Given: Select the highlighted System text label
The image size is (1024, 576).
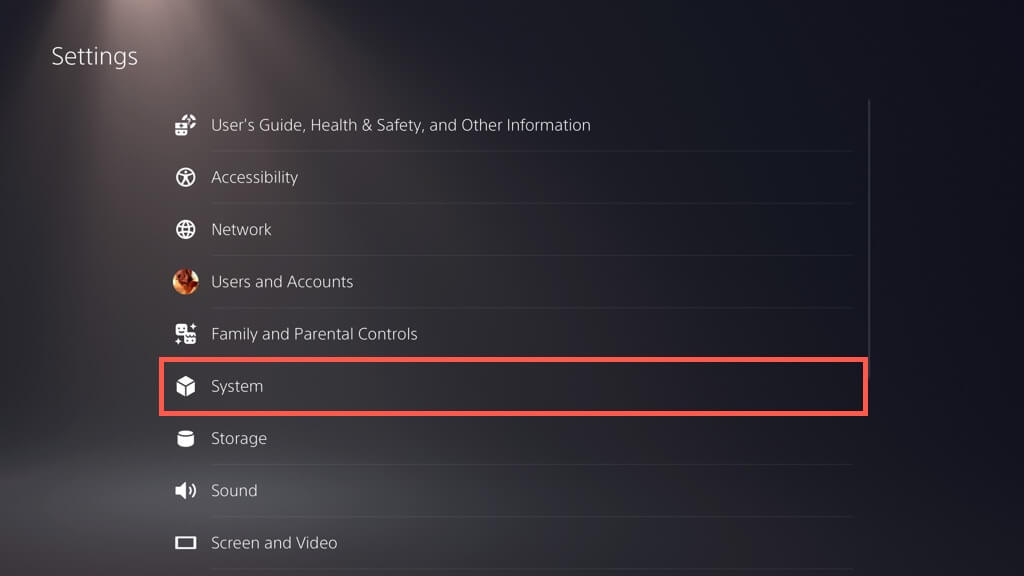Looking at the screenshot, I should [x=237, y=386].
